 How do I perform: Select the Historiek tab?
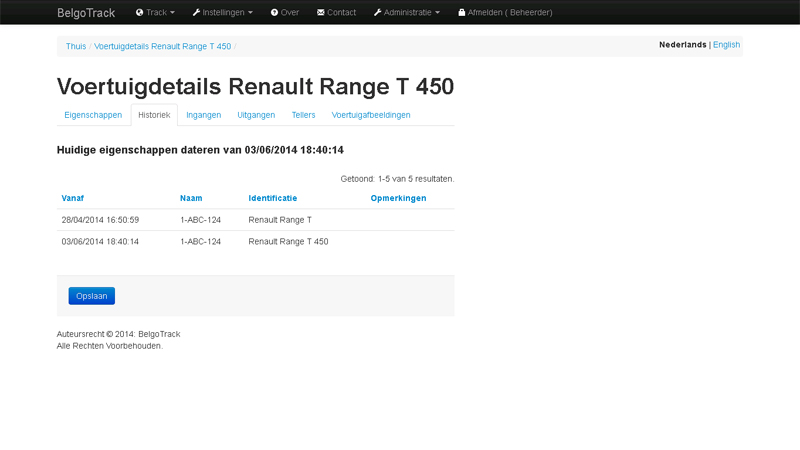(154, 115)
